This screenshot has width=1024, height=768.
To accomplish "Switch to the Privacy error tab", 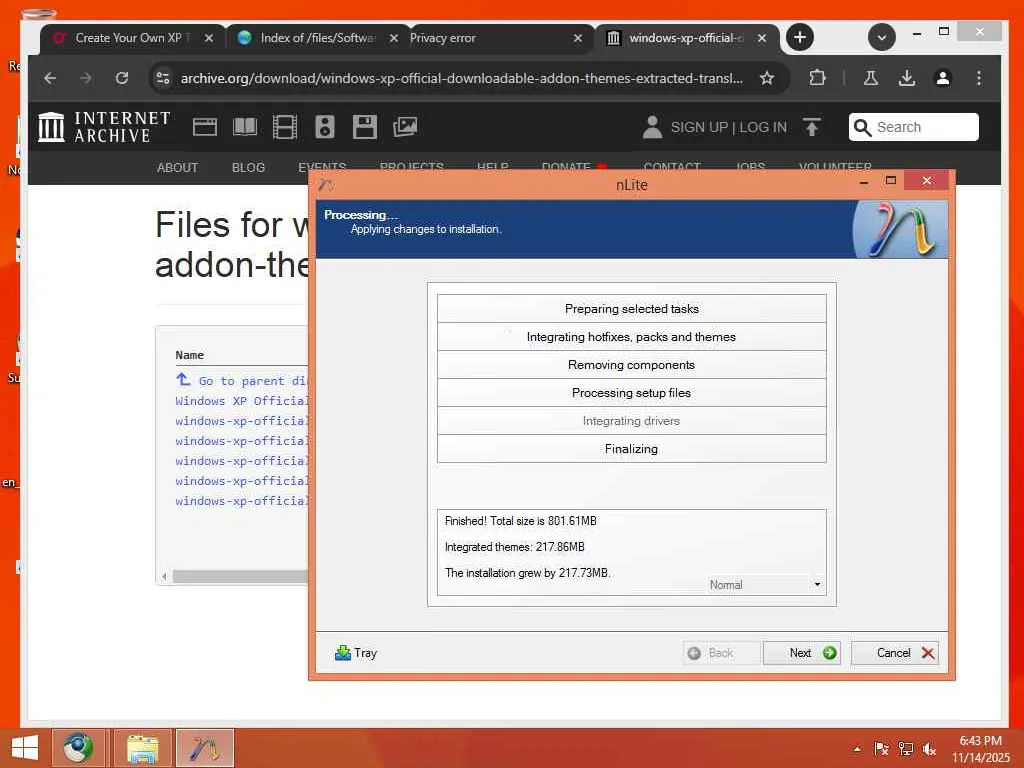I will click(483, 38).
